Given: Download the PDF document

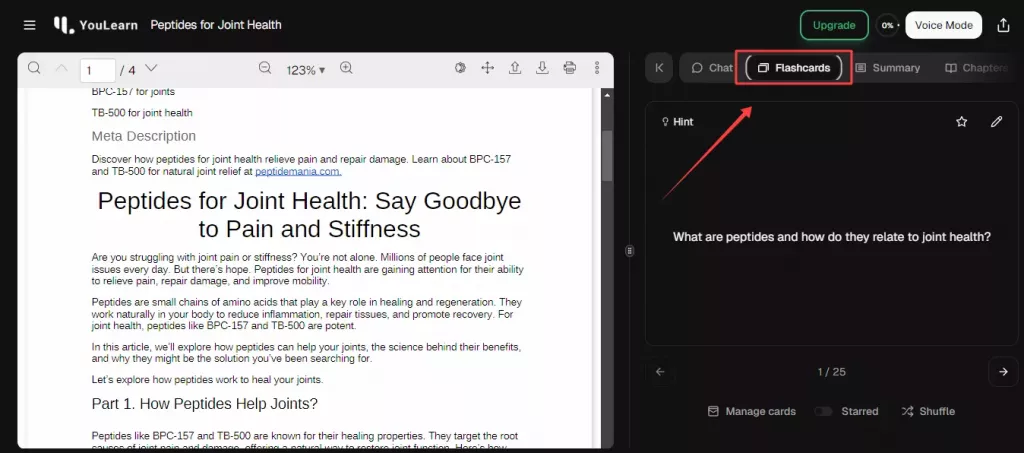Looking at the screenshot, I should point(542,67).
